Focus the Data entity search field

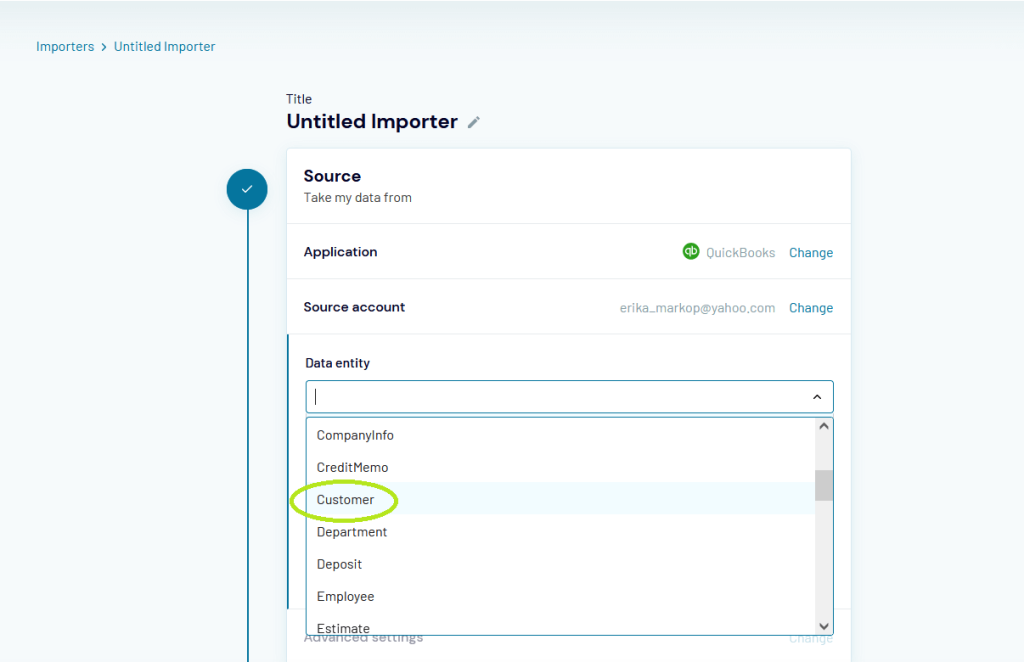tap(555, 397)
